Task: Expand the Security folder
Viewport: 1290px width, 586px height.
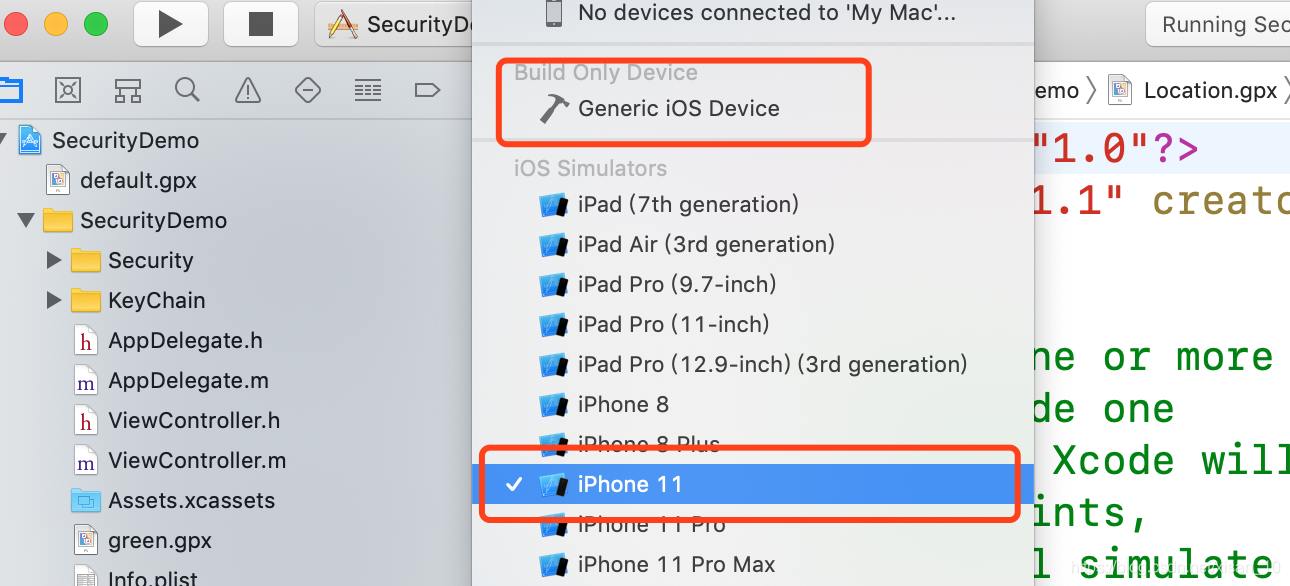Action: click(54, 260)
